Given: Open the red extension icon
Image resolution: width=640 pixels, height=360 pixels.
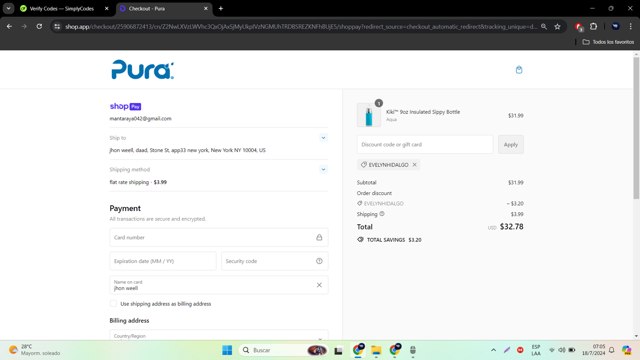Looking at the screenshot, I should 578,27.
